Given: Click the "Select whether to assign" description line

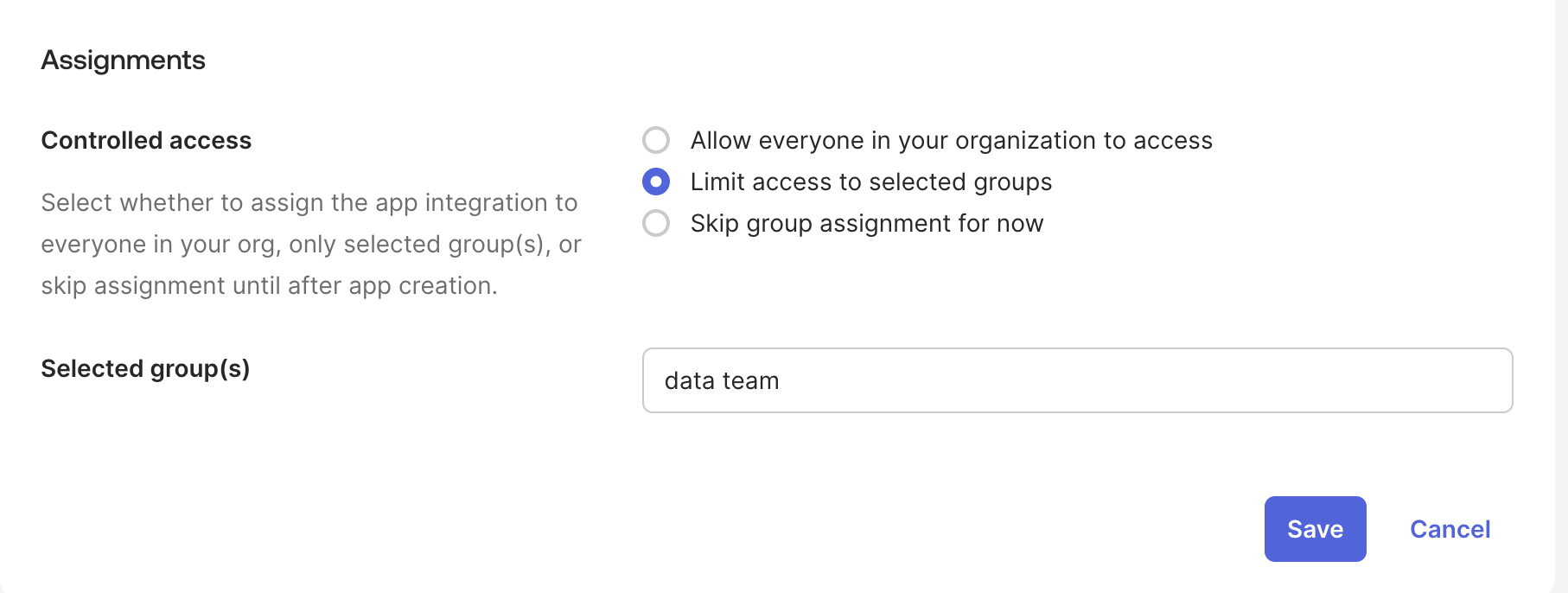Looking at the screenshot, I should point(309,202).
